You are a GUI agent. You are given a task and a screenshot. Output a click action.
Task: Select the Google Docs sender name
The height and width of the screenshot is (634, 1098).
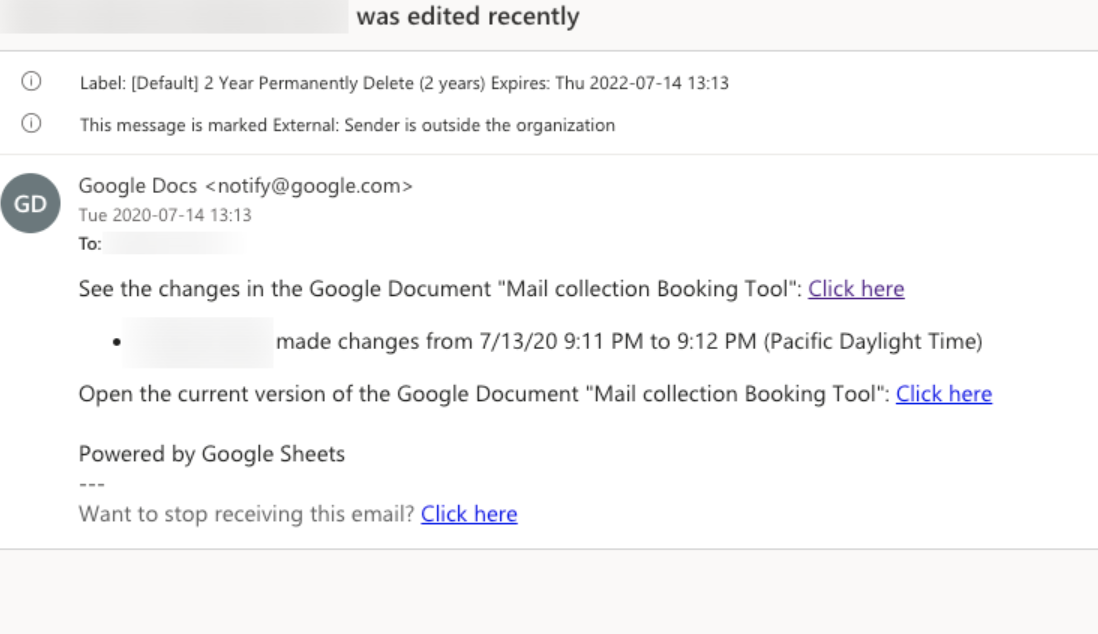(137, 186)
